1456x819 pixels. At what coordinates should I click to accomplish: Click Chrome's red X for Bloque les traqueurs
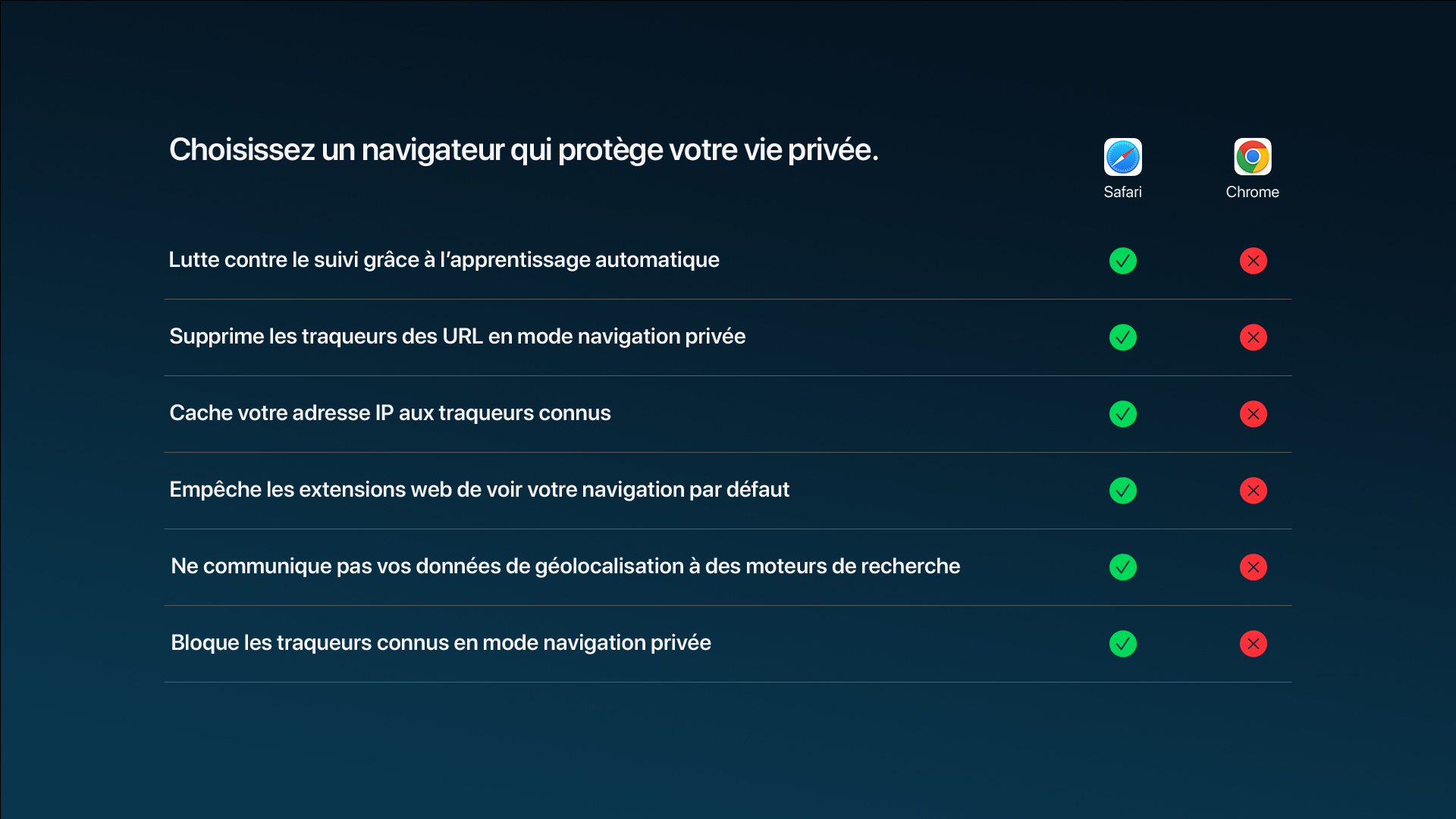1254,644
